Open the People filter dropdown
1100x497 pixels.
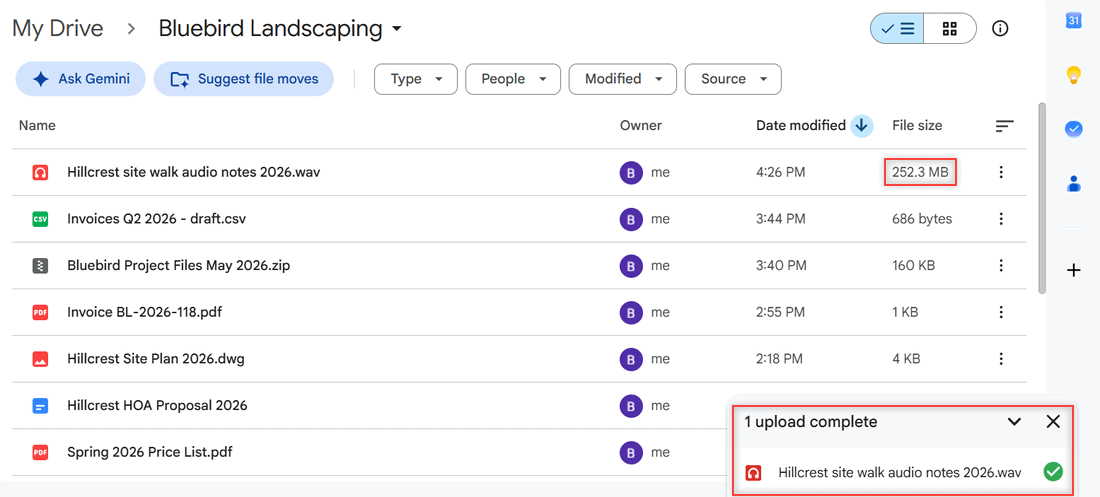click(x=513, y=79)
